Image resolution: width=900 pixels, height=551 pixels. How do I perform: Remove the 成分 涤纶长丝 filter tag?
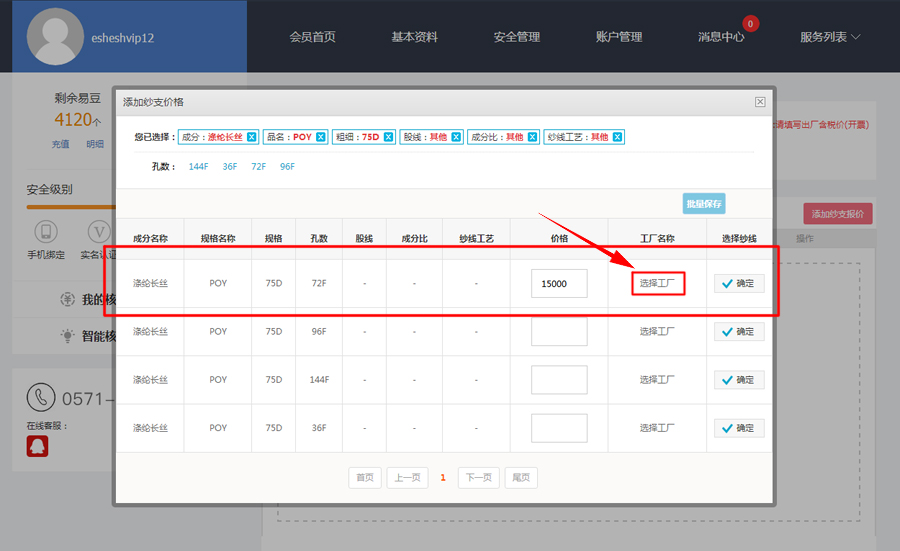click(x=251, y=137)
